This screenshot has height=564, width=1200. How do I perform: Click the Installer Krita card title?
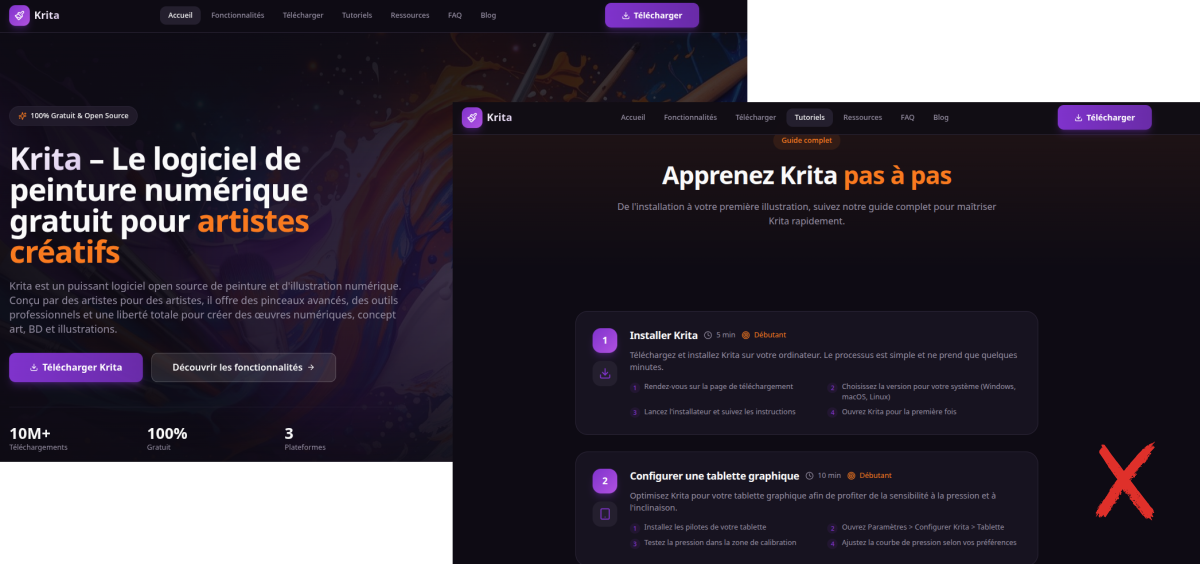664,335
